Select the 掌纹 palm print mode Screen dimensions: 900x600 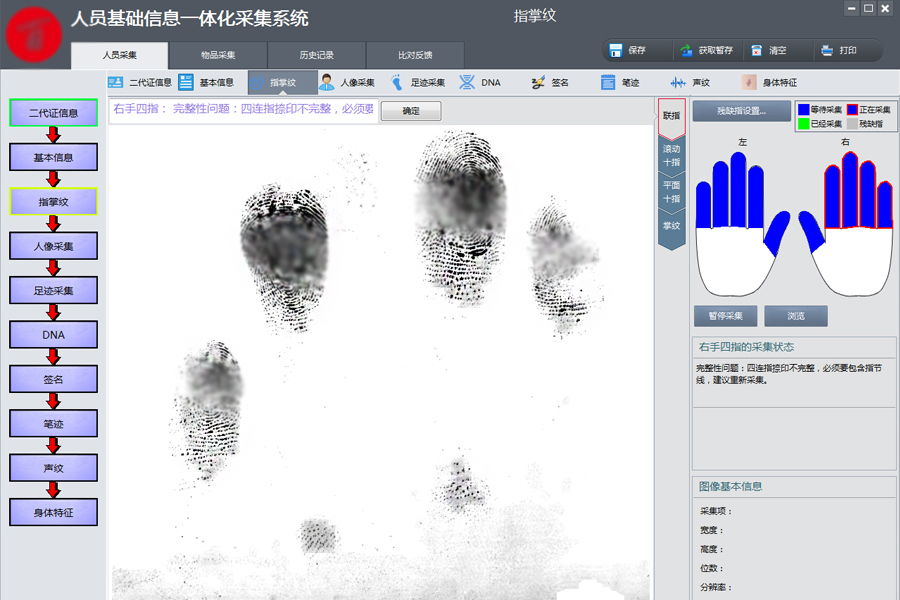tap(671, 226)
